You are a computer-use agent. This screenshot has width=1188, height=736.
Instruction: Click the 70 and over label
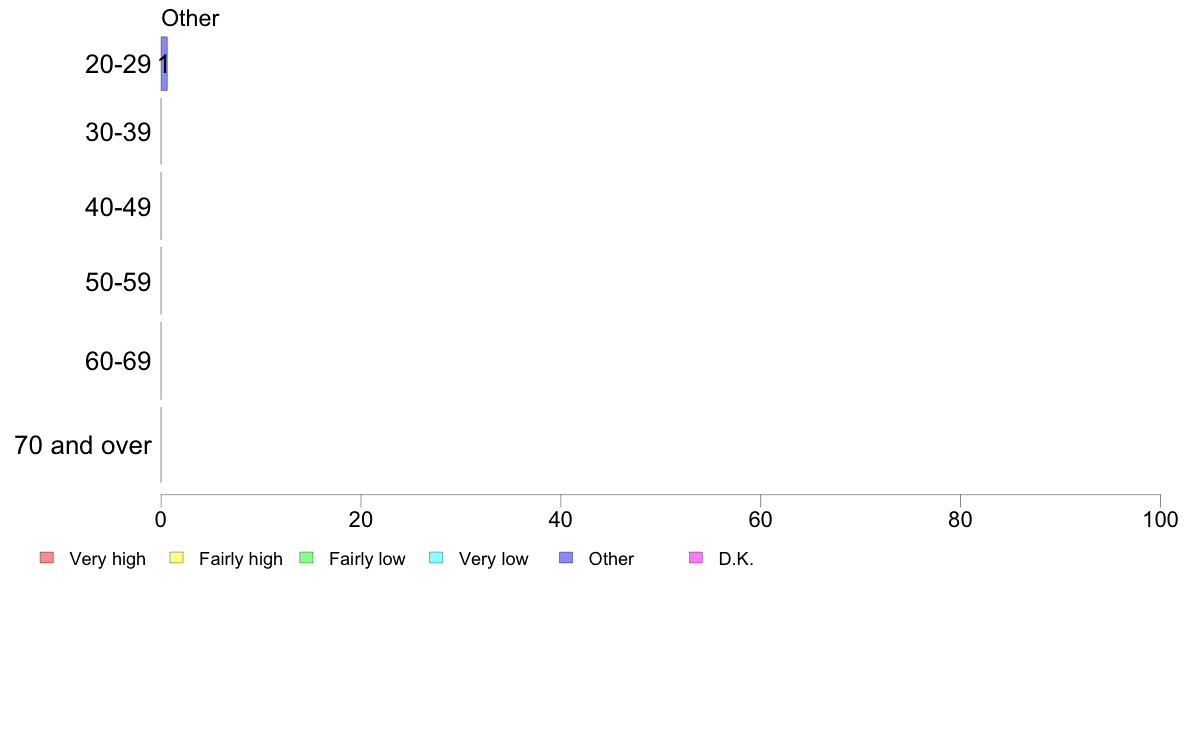tap(83, 445)
